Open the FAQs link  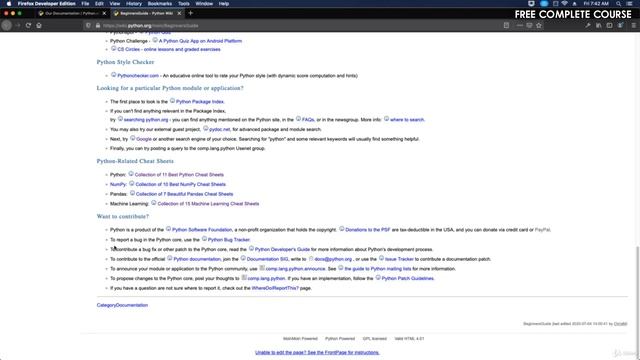click(308, 120)
